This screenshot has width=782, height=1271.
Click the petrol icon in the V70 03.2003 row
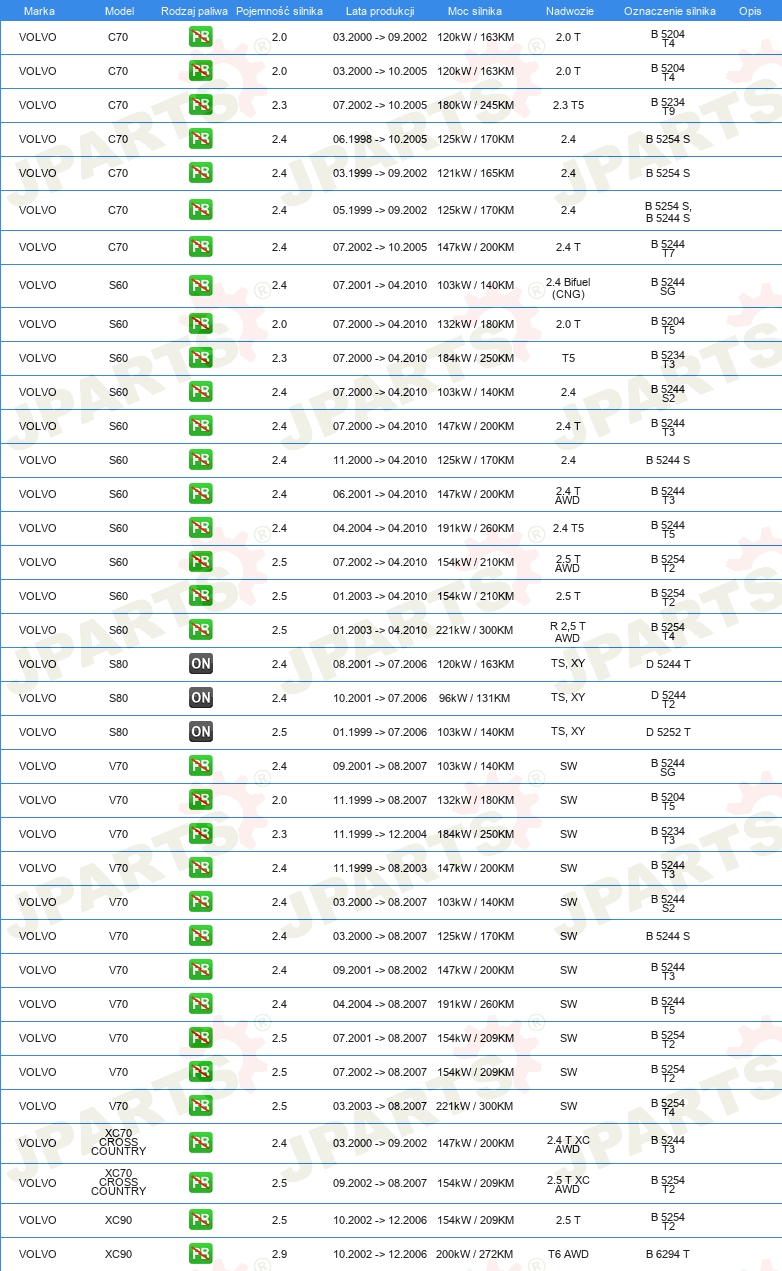click(x=201, y=1106)
